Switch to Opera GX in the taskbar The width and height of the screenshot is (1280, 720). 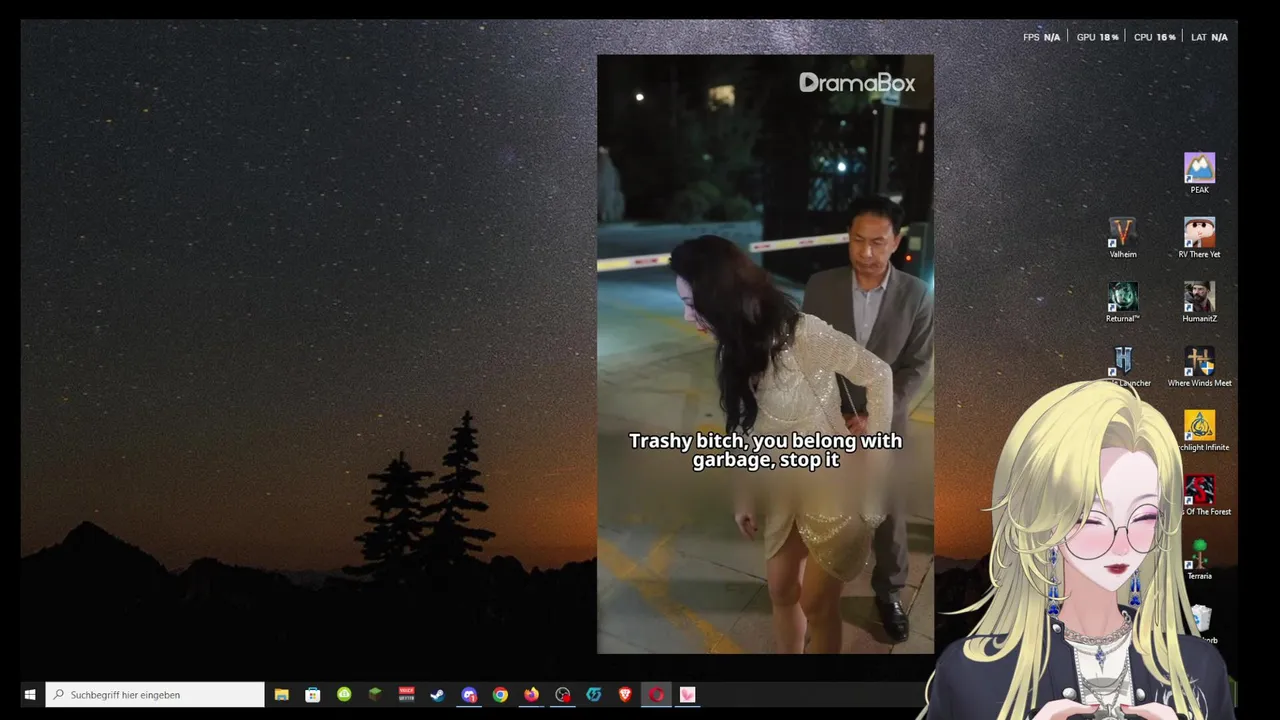[x=656, y=694]
